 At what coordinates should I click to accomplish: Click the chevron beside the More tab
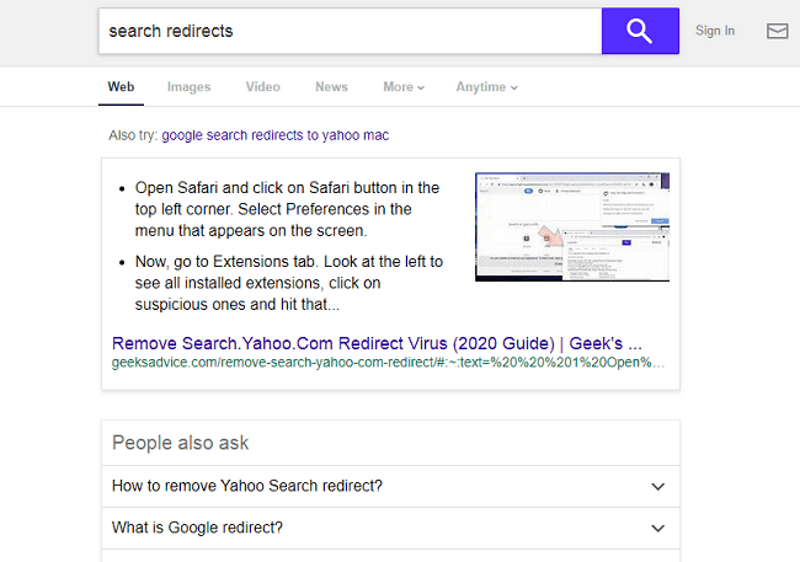point(421,88)
